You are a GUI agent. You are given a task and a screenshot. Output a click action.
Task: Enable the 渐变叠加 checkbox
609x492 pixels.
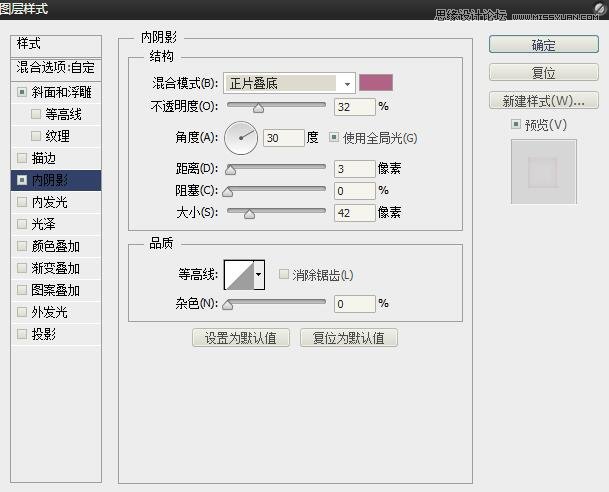coord(22,268)
